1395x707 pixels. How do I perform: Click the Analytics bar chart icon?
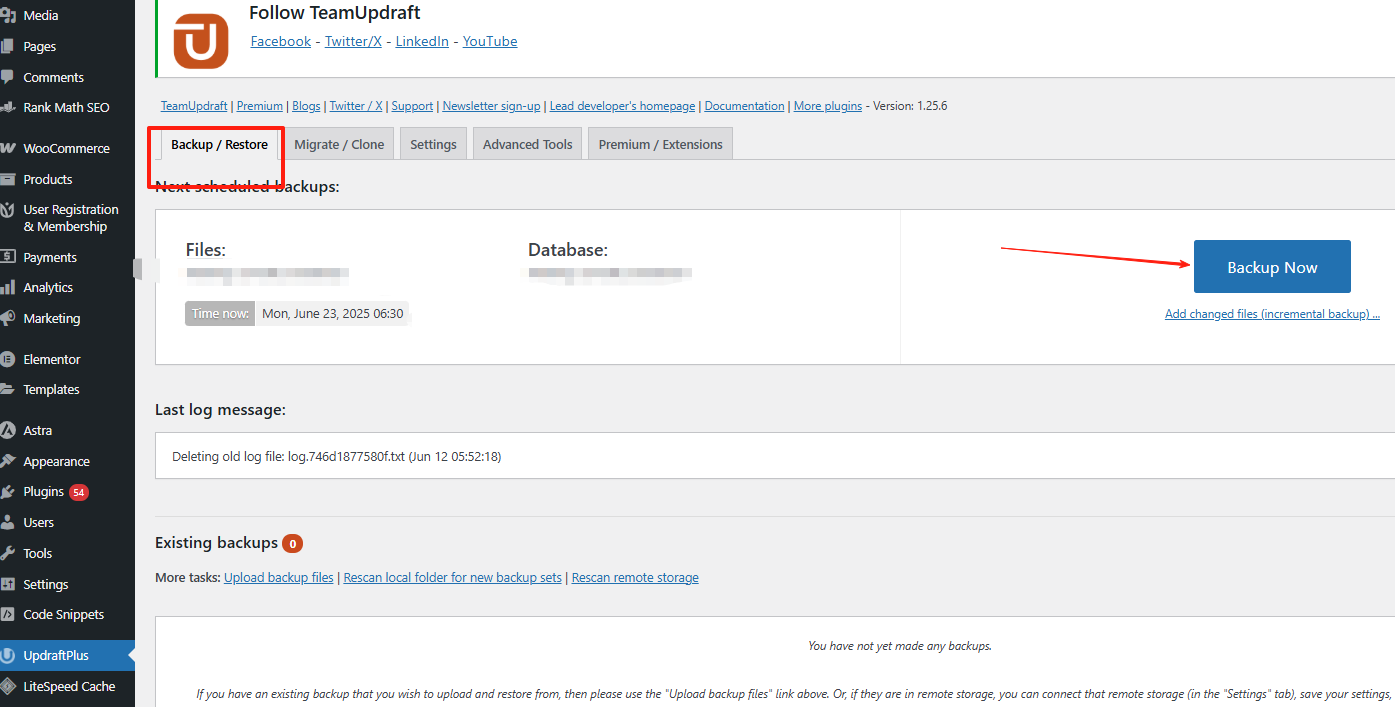coord(8,287)
